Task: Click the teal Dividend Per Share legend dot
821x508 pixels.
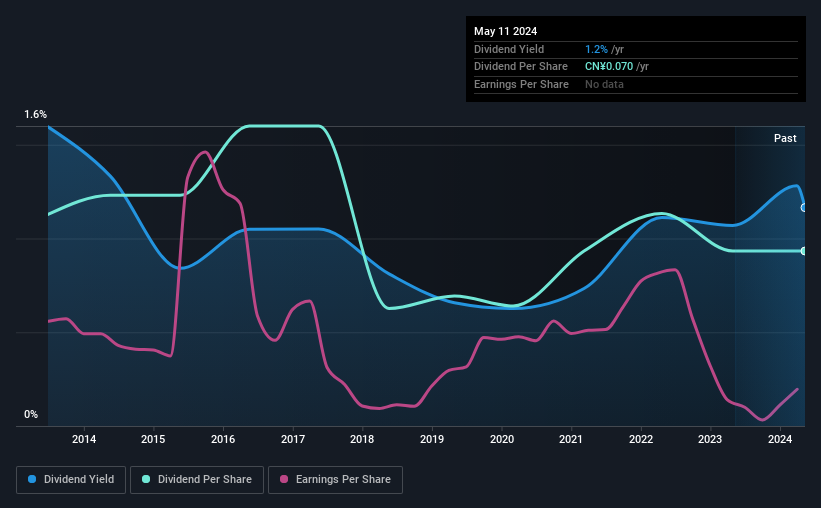Action: pos(146,479)
